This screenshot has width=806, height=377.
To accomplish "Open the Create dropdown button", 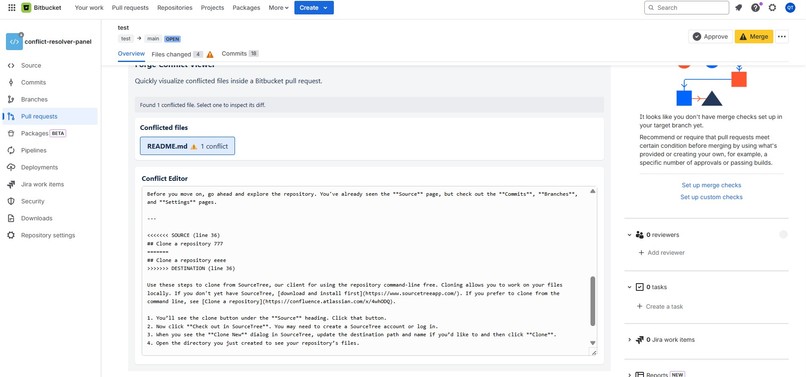I will tap(314, 8).
